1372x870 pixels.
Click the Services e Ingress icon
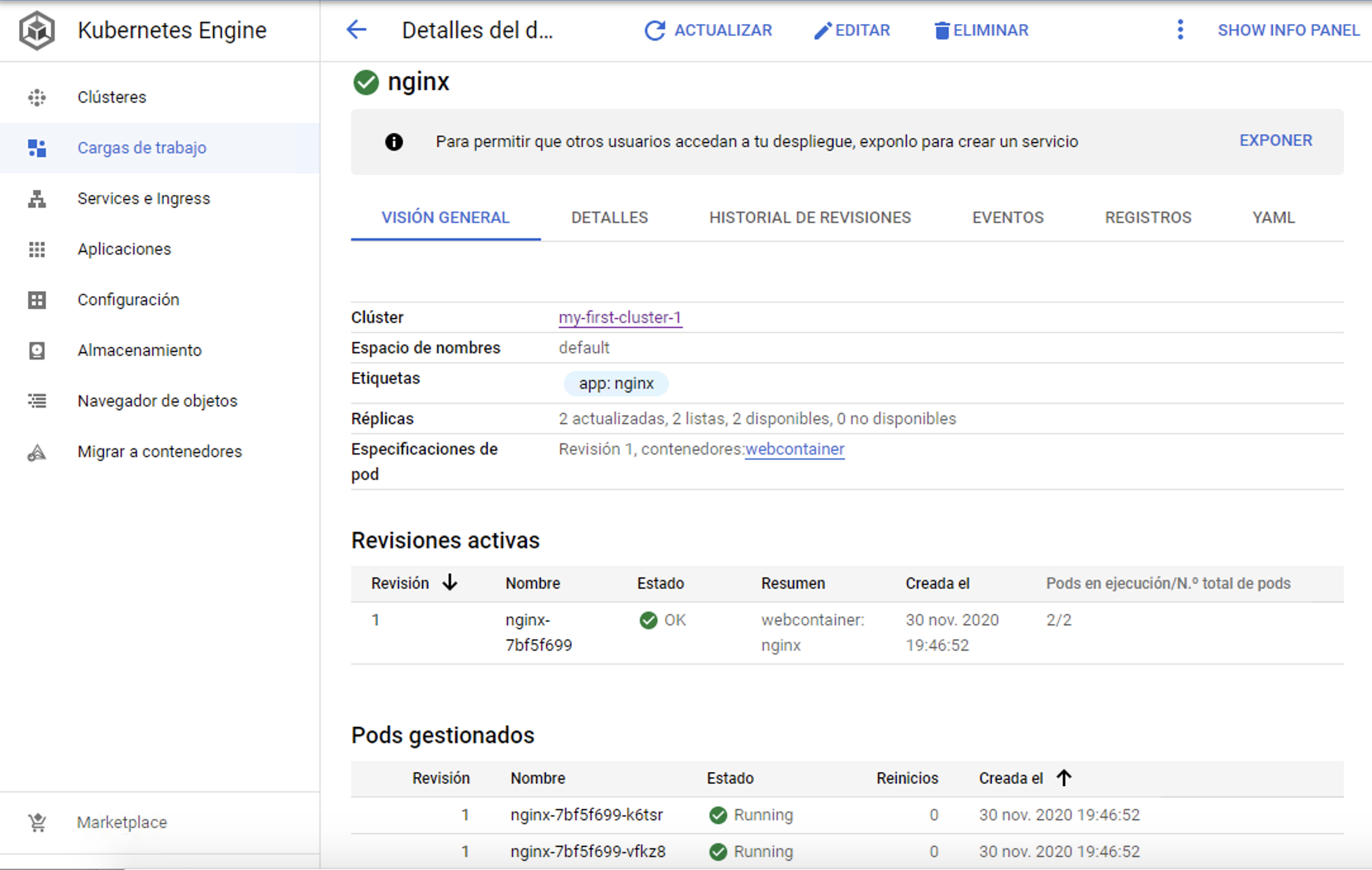coord(37,199)
